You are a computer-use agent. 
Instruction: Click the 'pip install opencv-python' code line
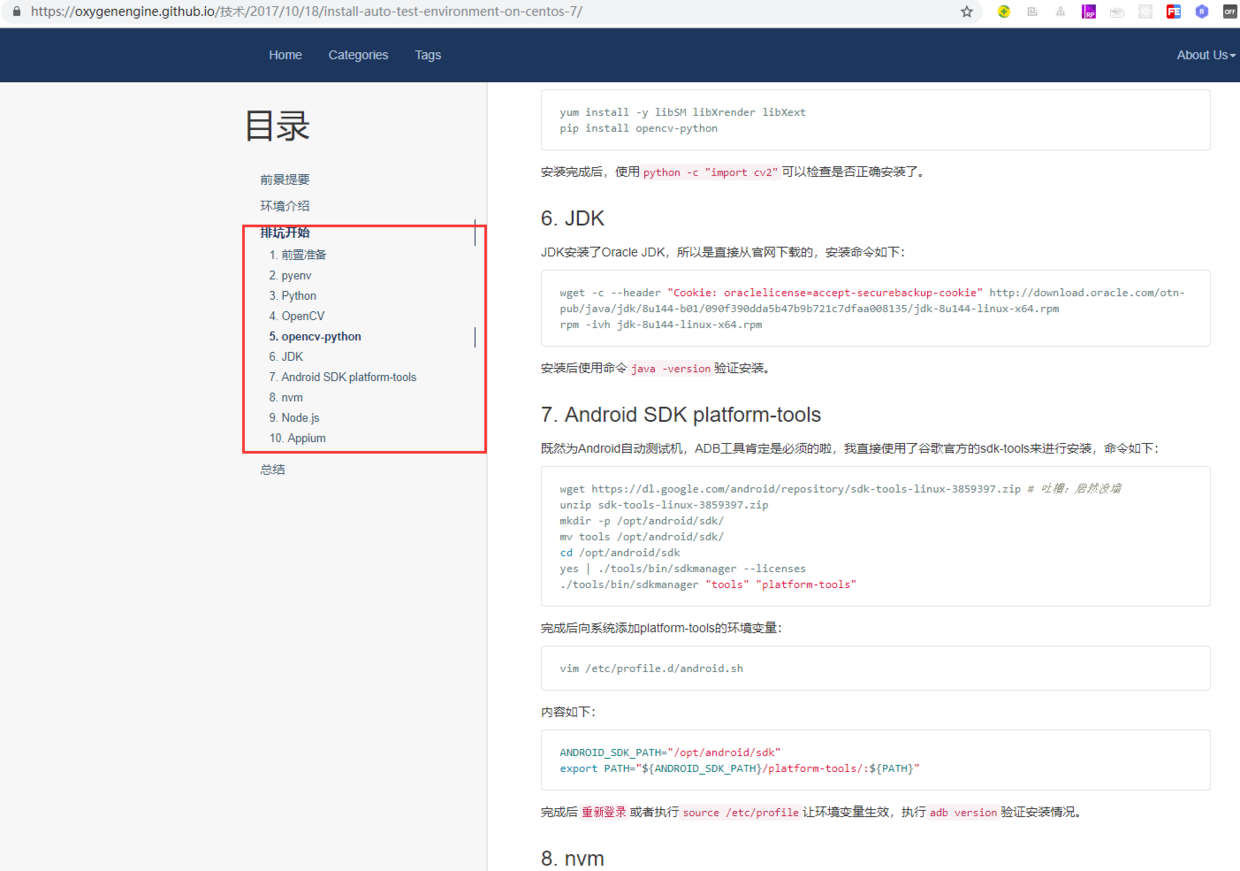pyautogui.click(x=638, y=128)
